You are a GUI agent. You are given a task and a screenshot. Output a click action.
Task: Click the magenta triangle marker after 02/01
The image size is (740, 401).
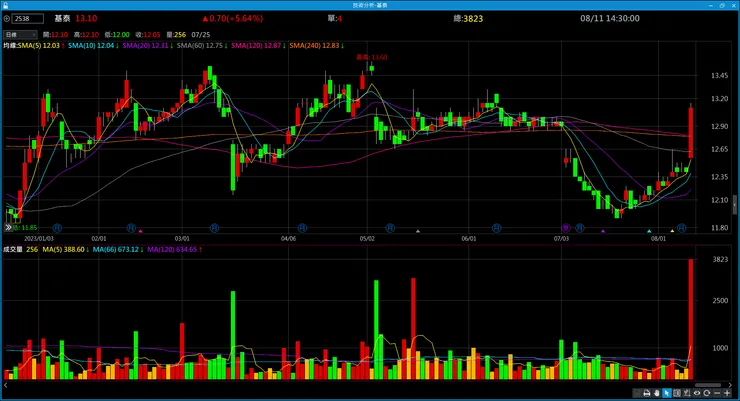pyautogui.click(x=141, y=231)
